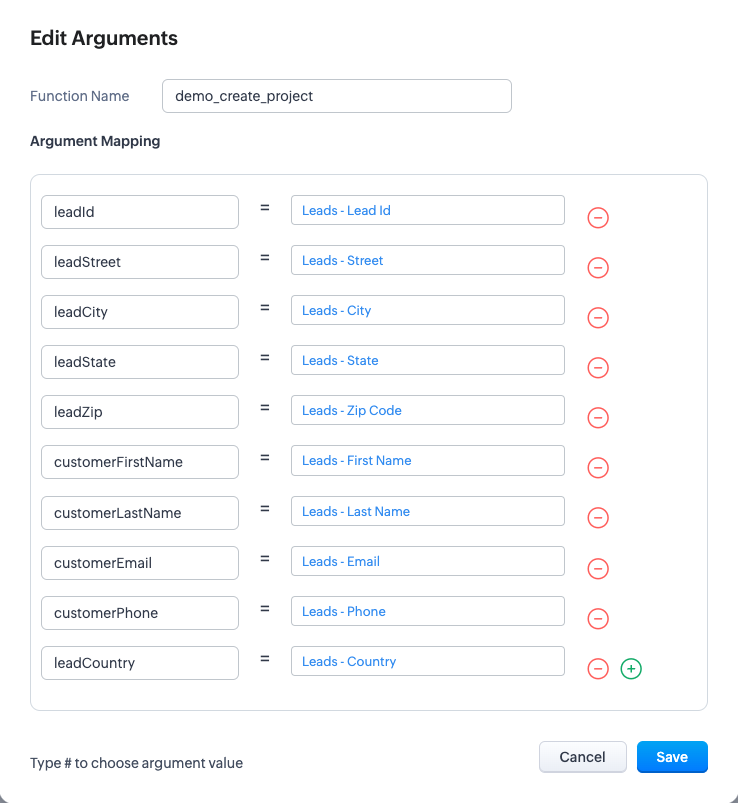Click the Function Name input field
The image size is (738, 803).
337,96
